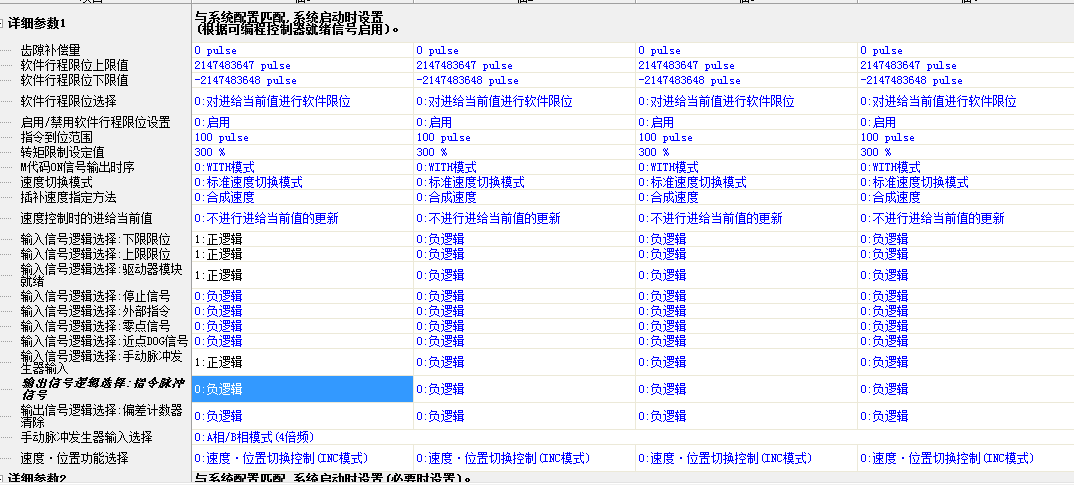Edit first-column 2147483647 pulse upper limit value
The width and height of the screenshot is (1074, 485).
tap(241, 65)
